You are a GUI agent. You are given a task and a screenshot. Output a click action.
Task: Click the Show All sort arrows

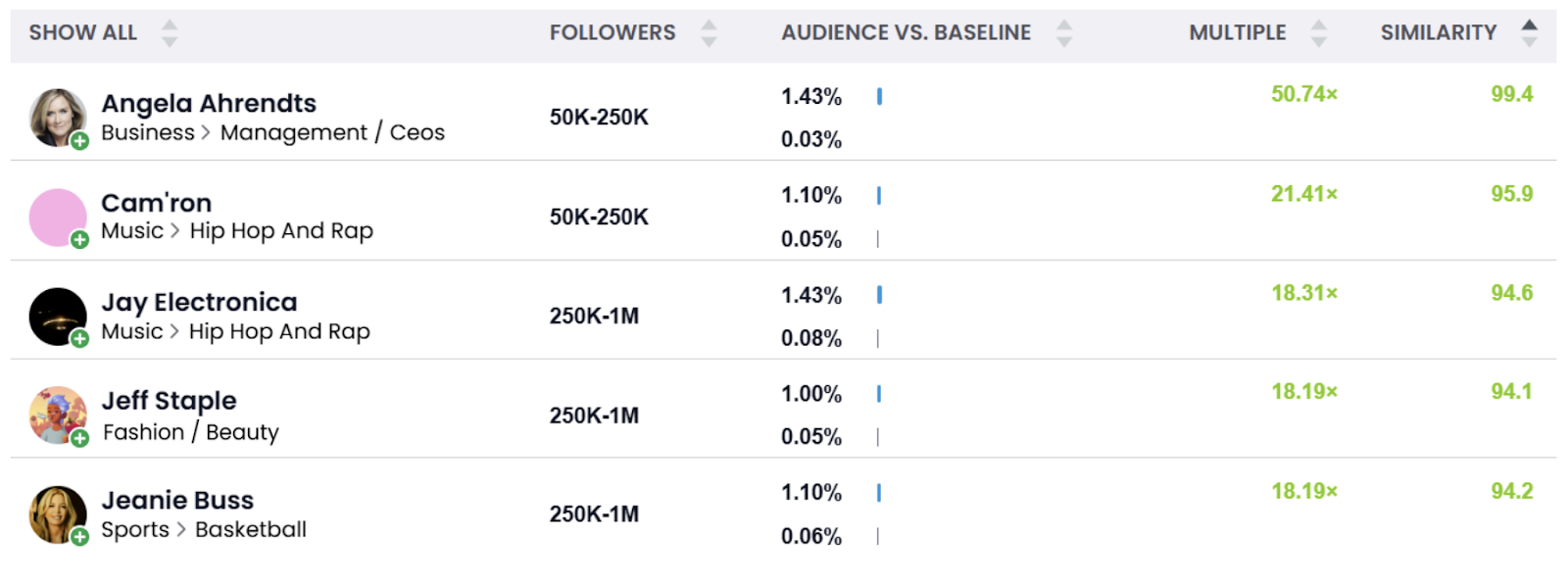[x=170, y=33]
